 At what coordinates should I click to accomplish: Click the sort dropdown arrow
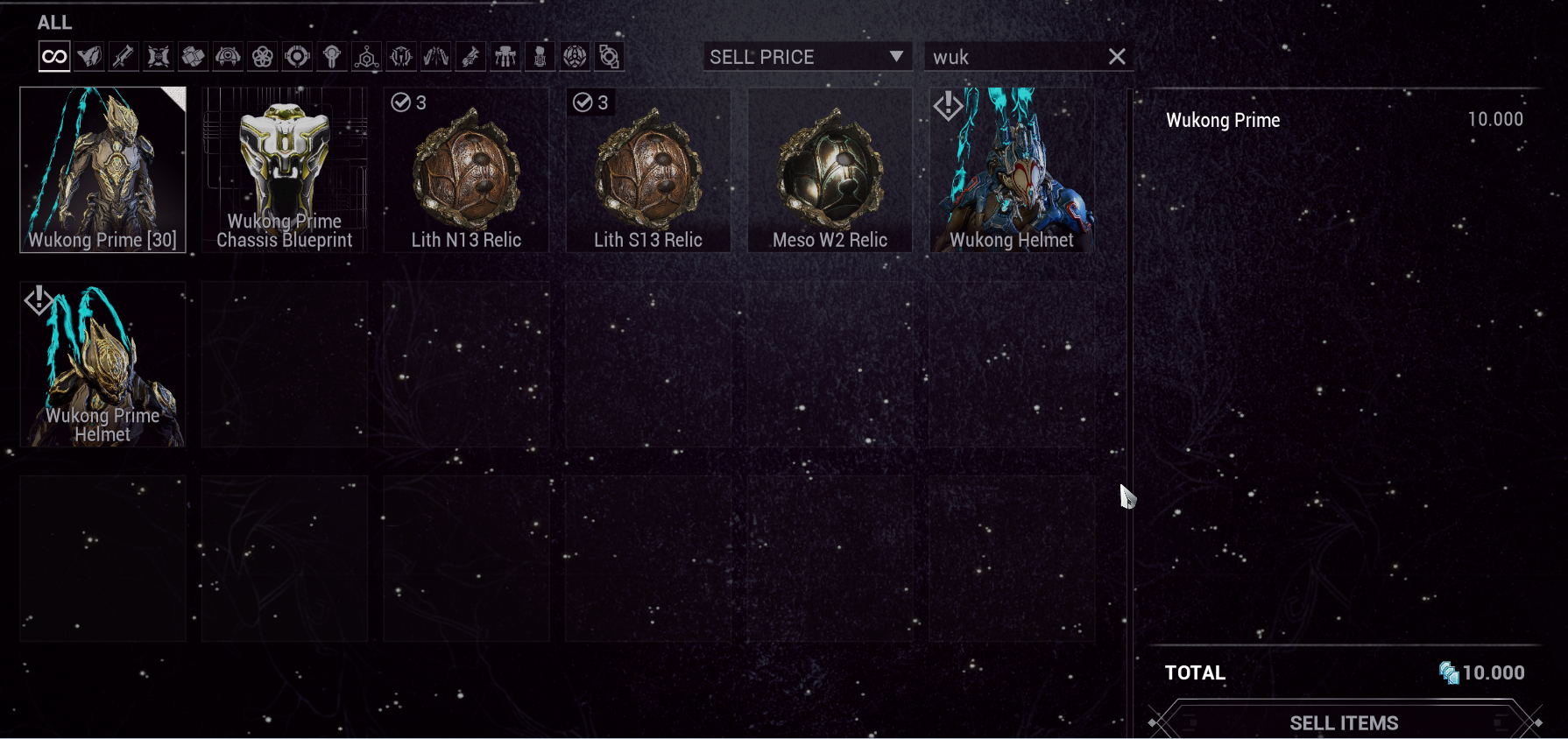[896, 57]
